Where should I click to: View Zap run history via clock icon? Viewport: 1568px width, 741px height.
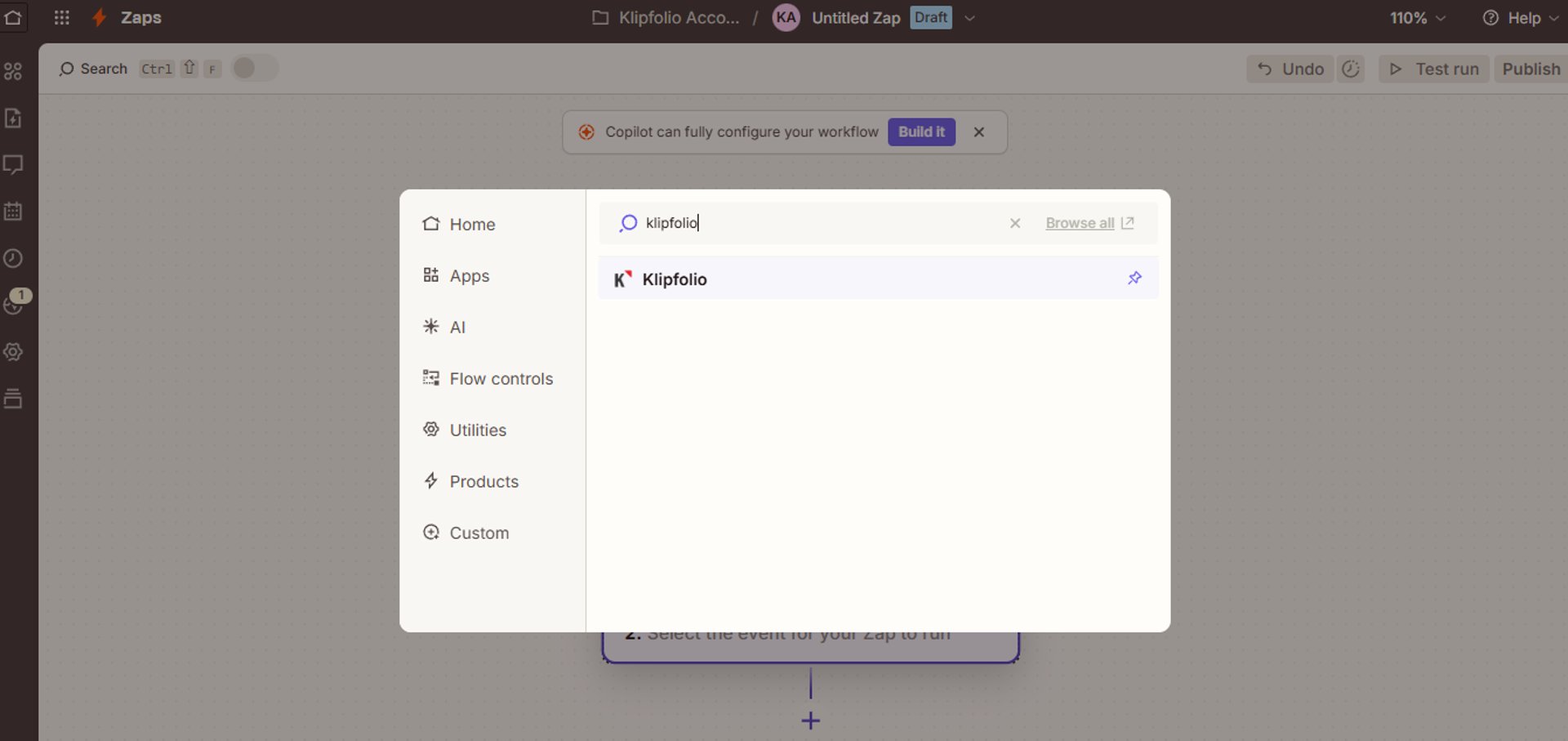tap(13, 258)
